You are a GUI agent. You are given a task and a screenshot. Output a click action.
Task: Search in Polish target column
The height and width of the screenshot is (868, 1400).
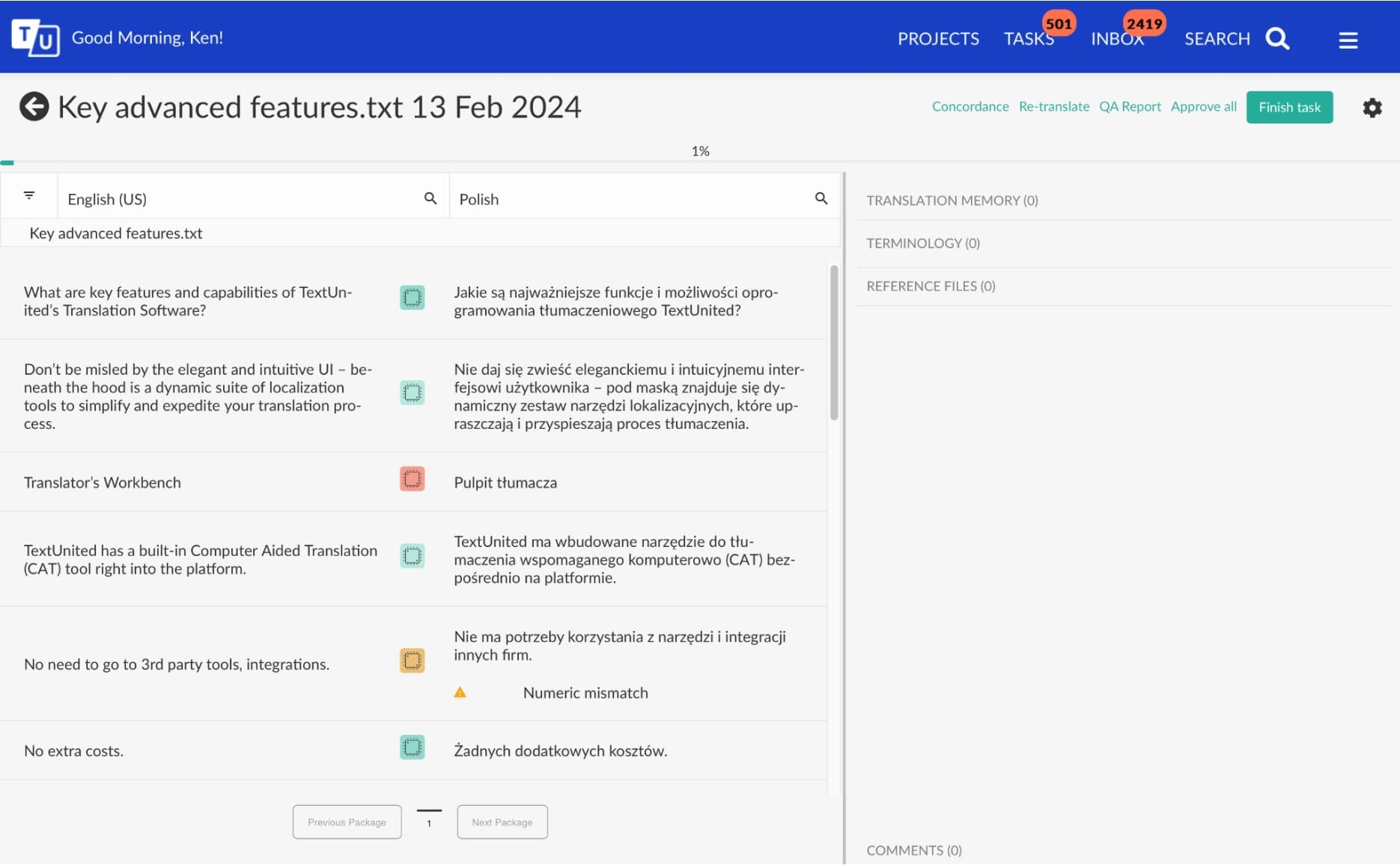click(821, 198)
